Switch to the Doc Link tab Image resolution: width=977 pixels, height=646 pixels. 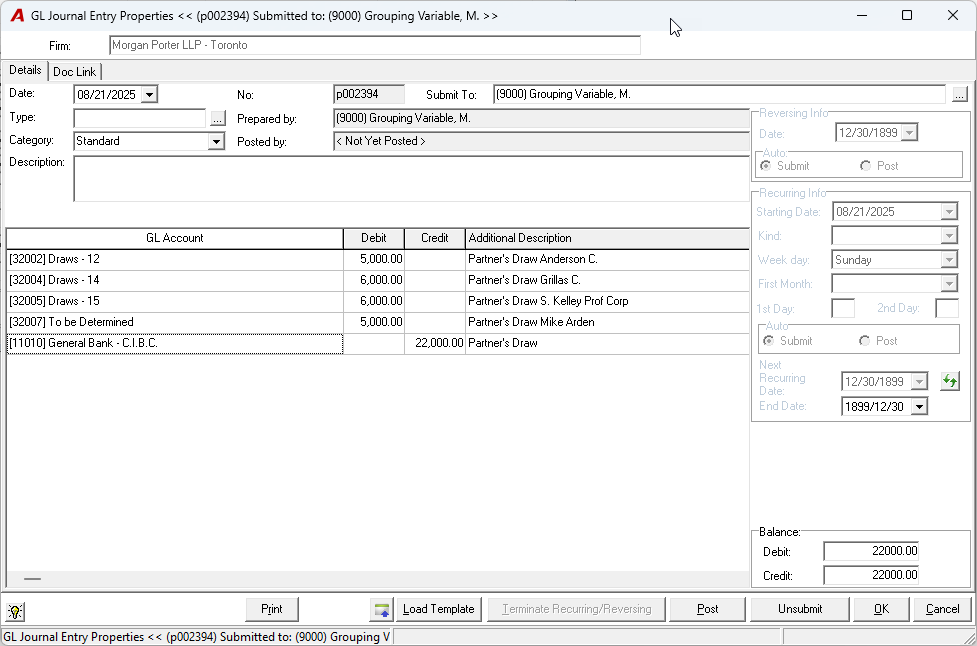(x=75, y=72)
